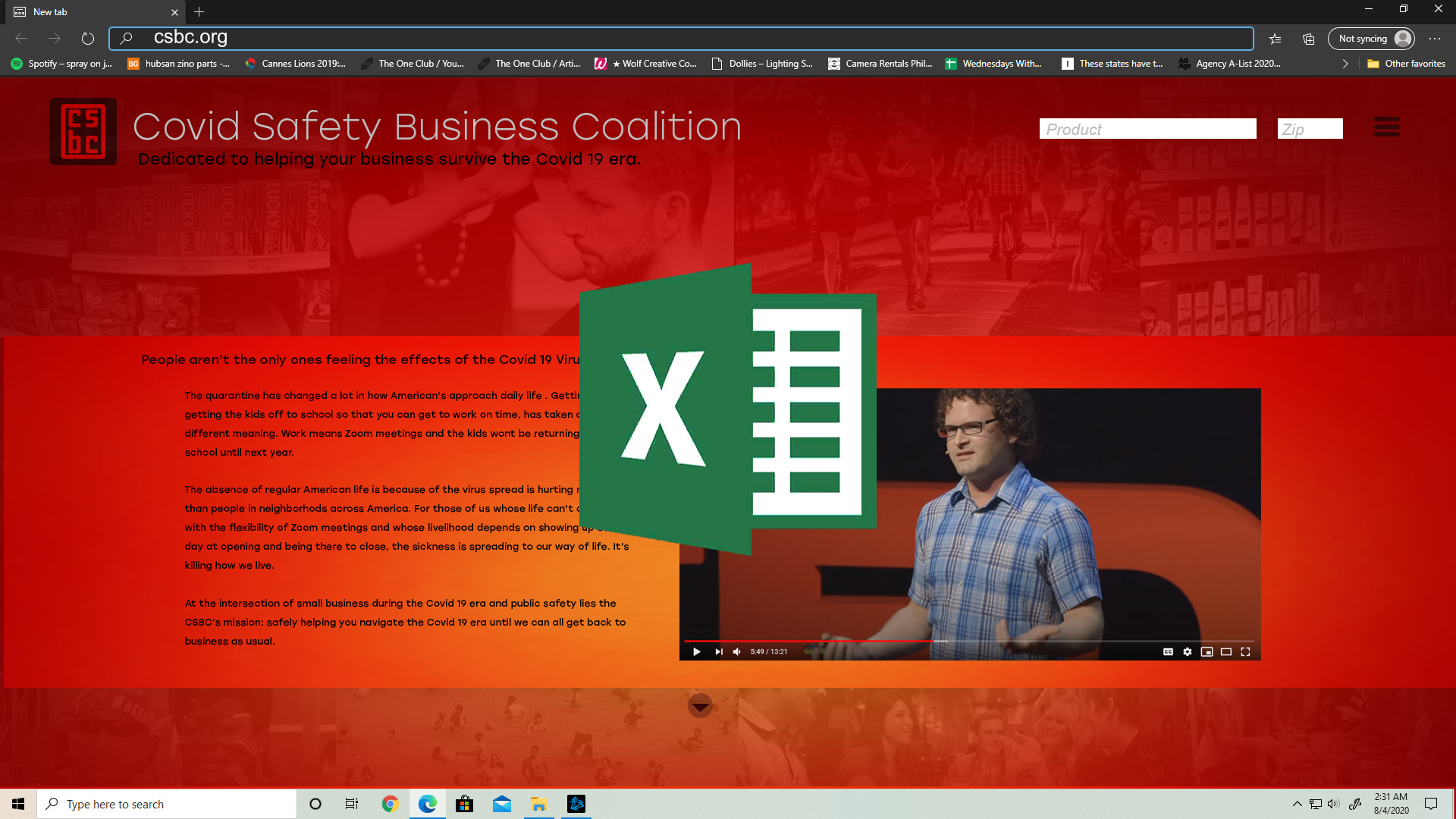Toggle miniplayer mode on the video
The width and height of the screenshot is (1456, 819).
coord(1207,651)
